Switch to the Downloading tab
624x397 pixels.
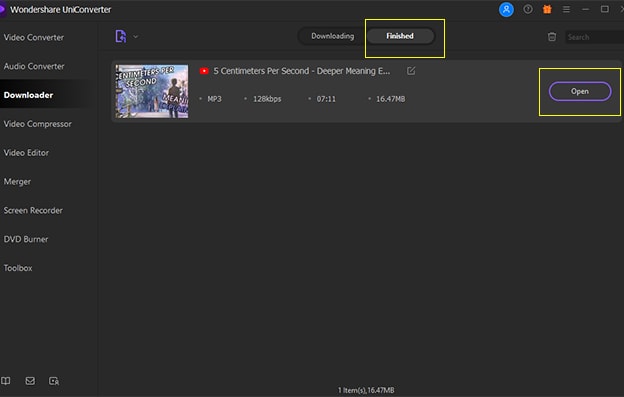click(x=332, y=36)
